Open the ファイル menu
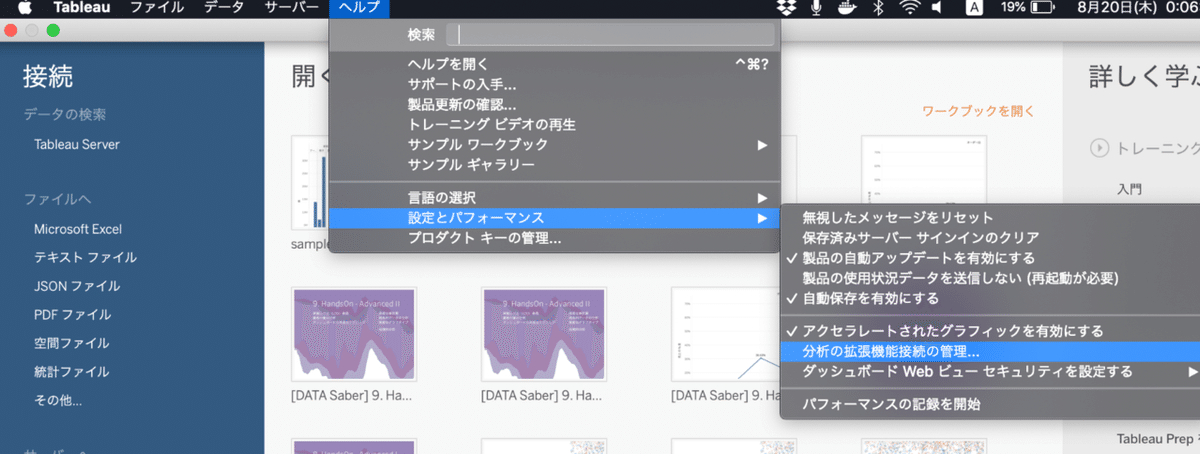The image size is (1200, 454). [x=157, y=8]
